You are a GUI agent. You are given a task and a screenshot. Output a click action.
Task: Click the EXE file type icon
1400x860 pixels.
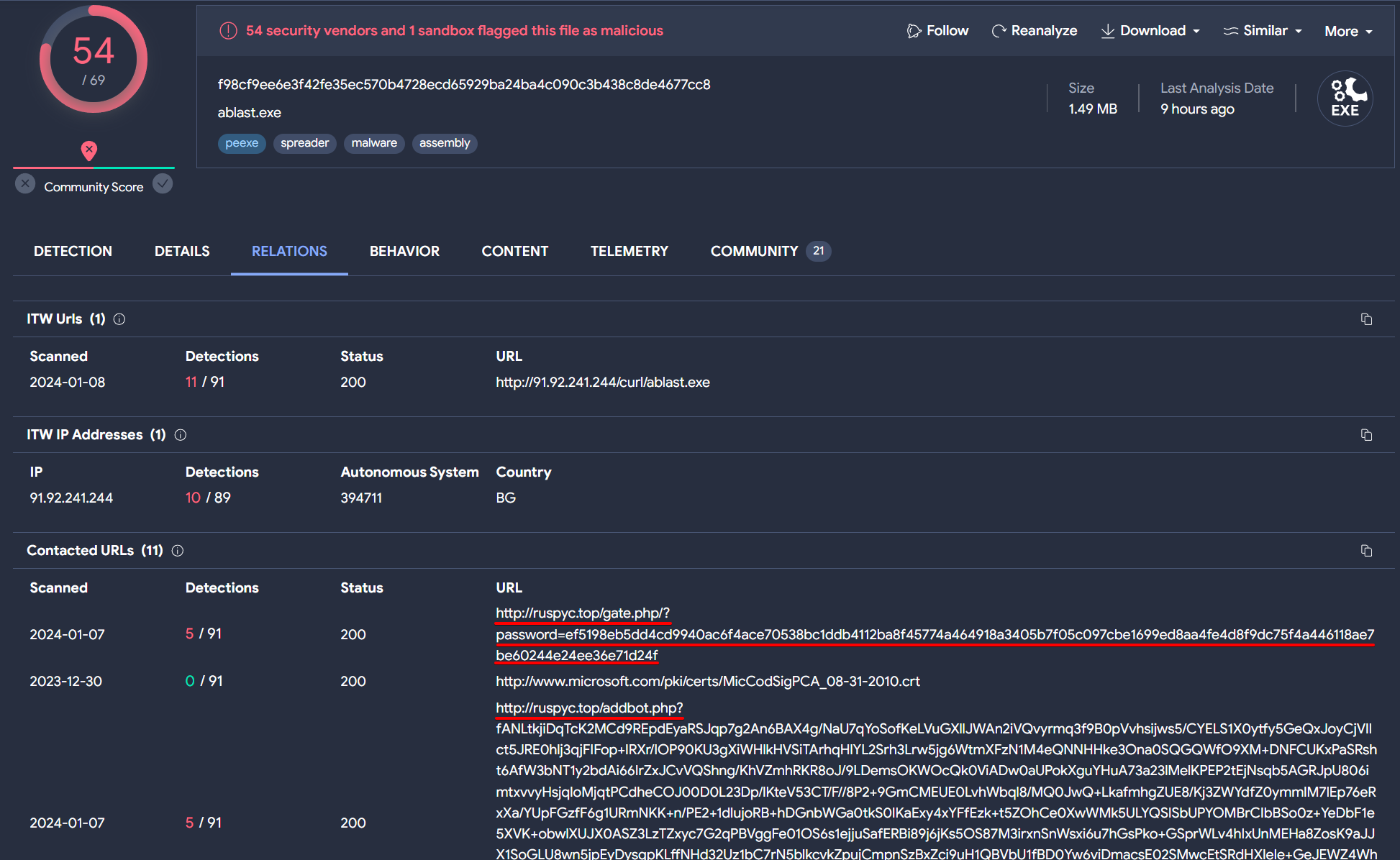[1345, 99]
